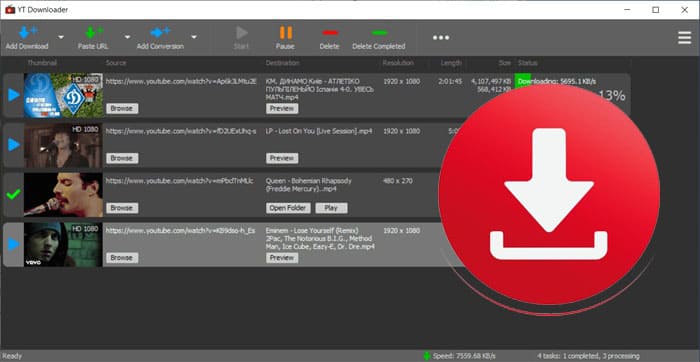Click Open Folder for Queen Bohemian Rhapsody
The width and height of the screenshot is (700, 362).
[288, 208]
